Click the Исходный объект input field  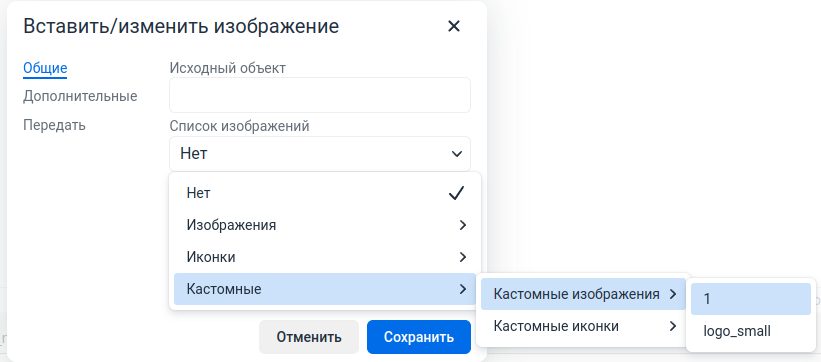coord(320,95)
